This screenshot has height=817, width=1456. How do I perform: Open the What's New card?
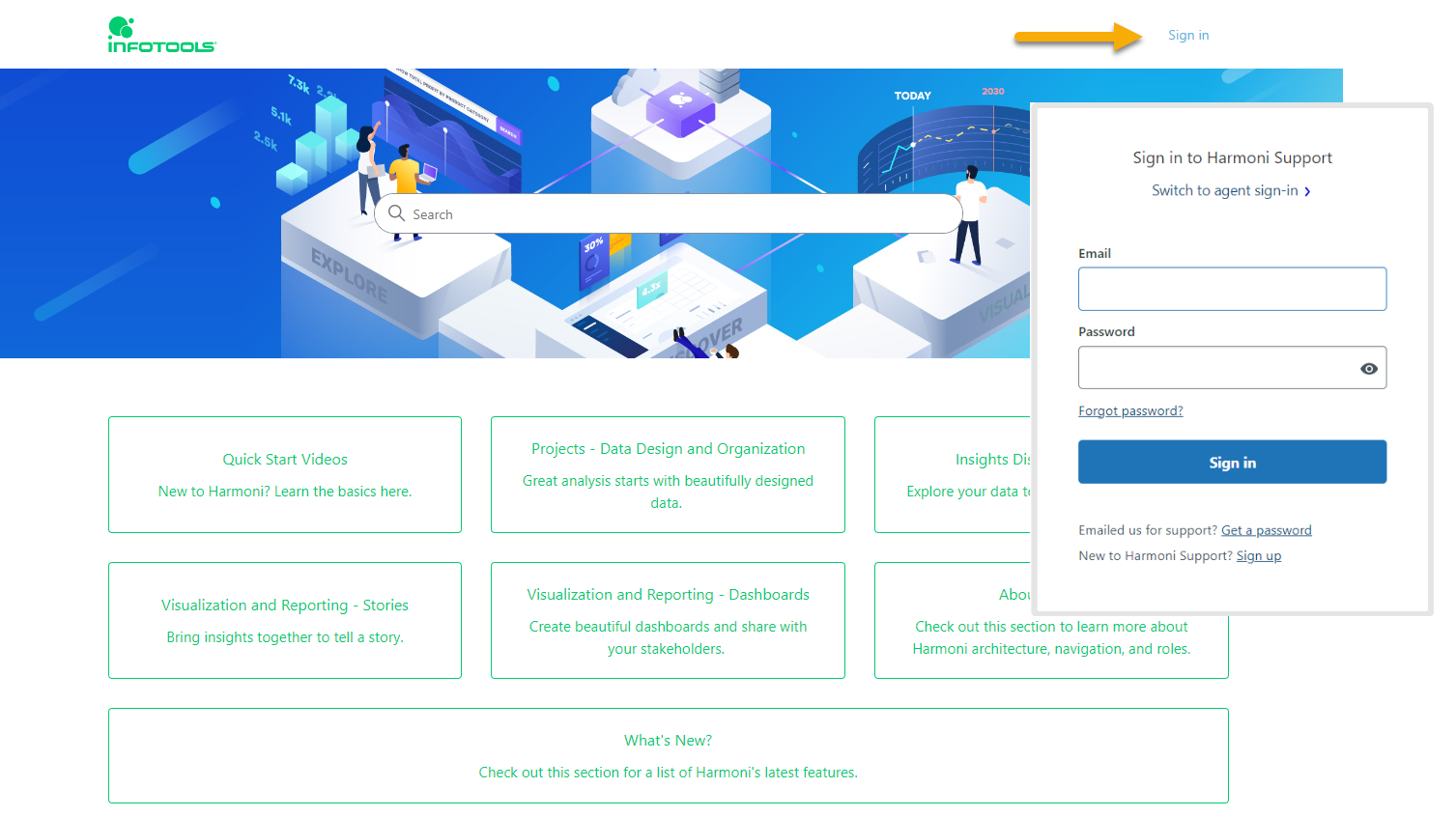(668, 755)
